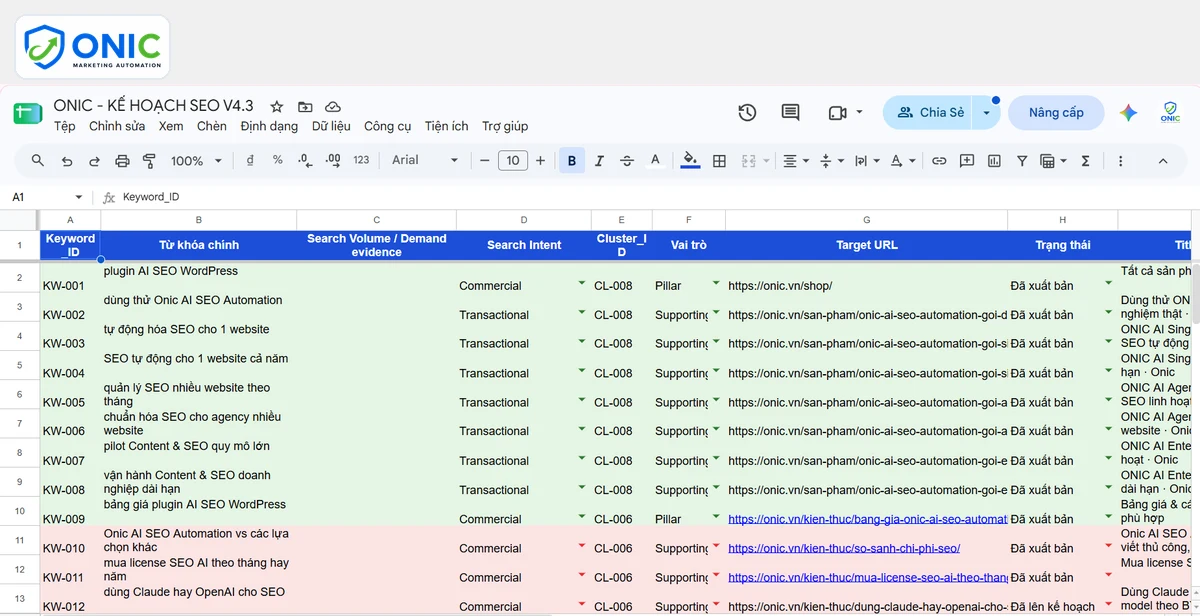1200x616 pixels.
Task: Open the 123 number format menu
Action: [x=361, y=160]
